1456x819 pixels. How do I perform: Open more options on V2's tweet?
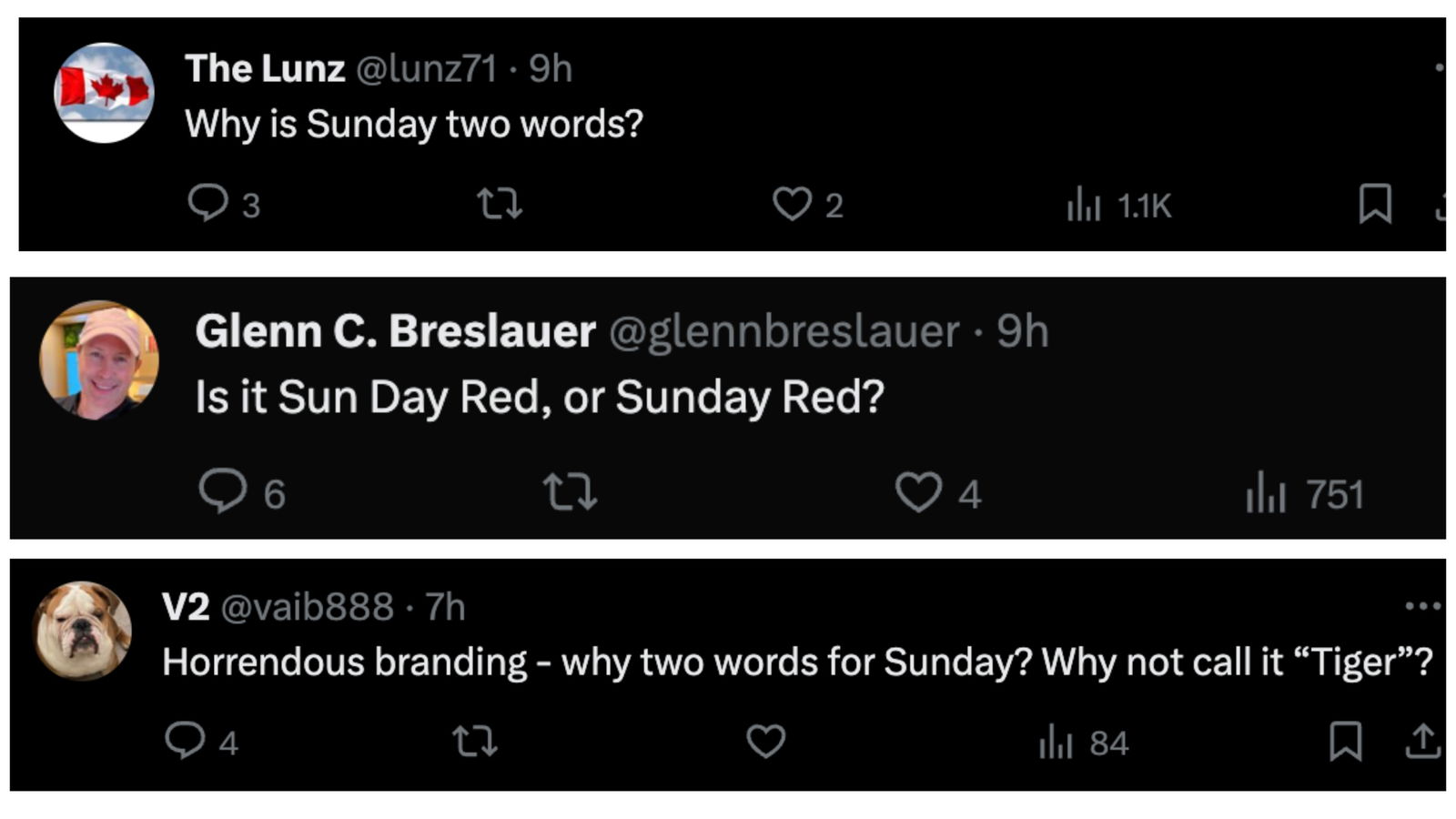click(x=1422, y=606)
